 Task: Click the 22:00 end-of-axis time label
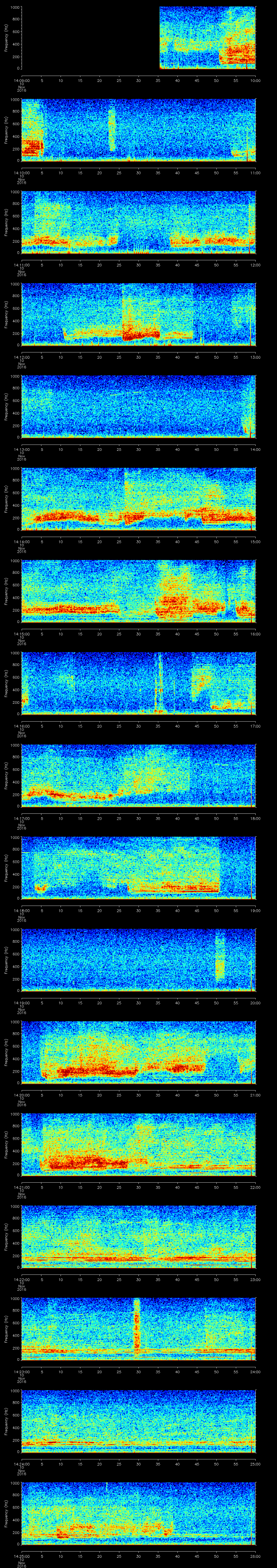click(256, 1187)
